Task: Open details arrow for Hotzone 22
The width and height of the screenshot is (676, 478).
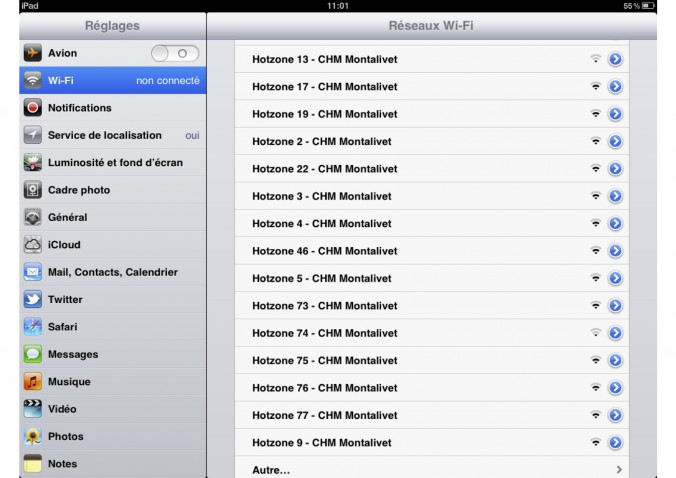Action: click(x=615, y=169)
